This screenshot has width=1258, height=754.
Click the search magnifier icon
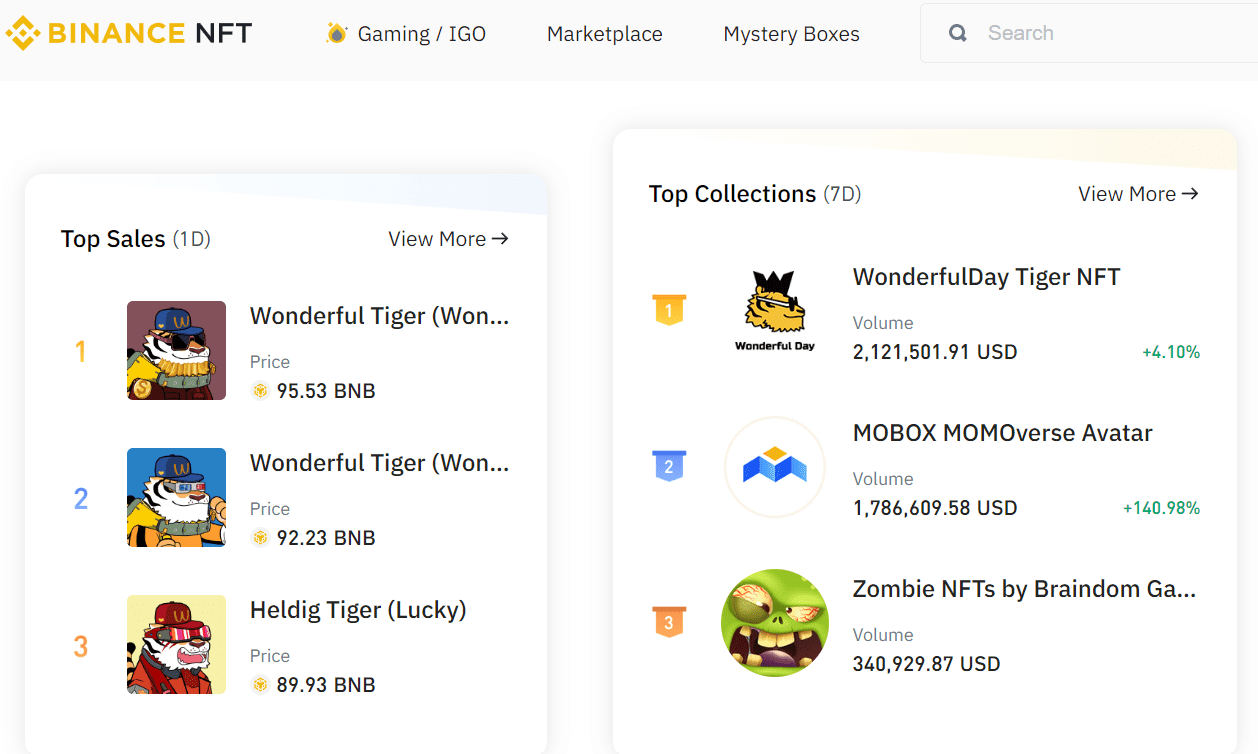tap(957, 32)
